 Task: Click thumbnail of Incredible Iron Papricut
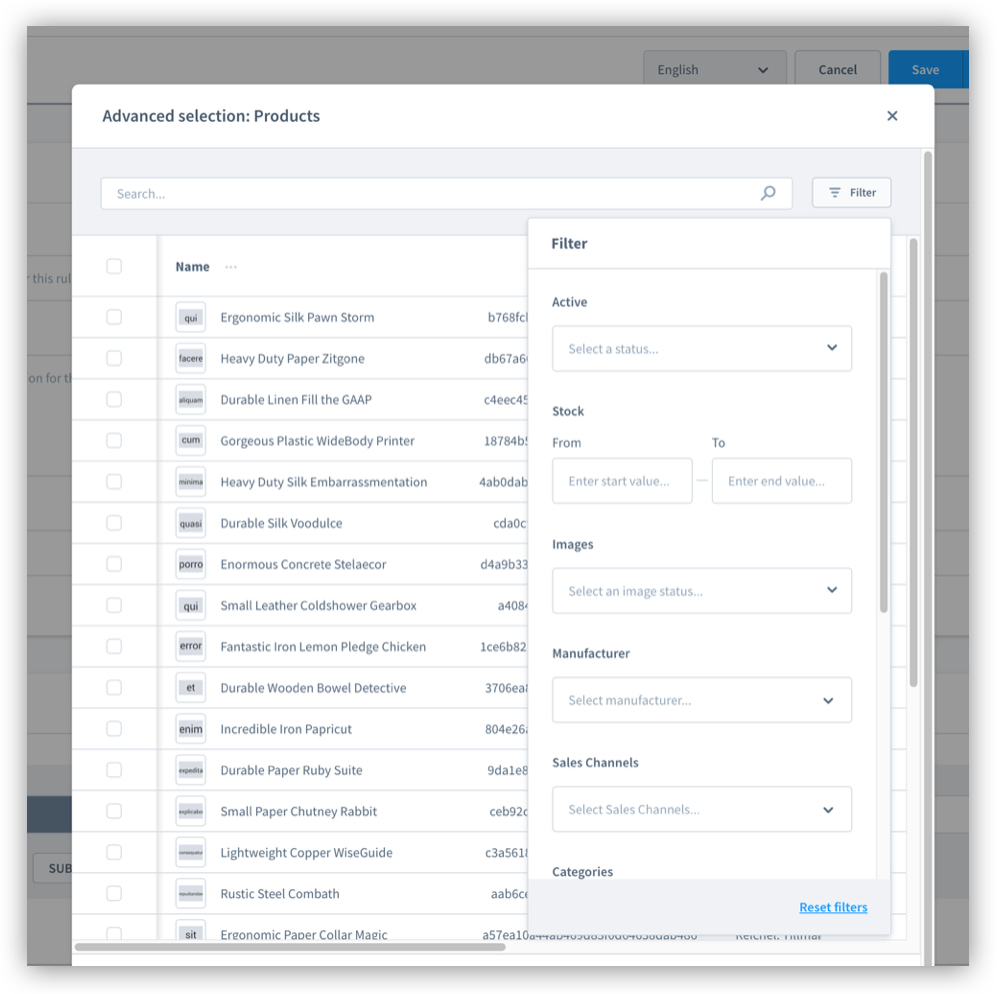(191, 729)
